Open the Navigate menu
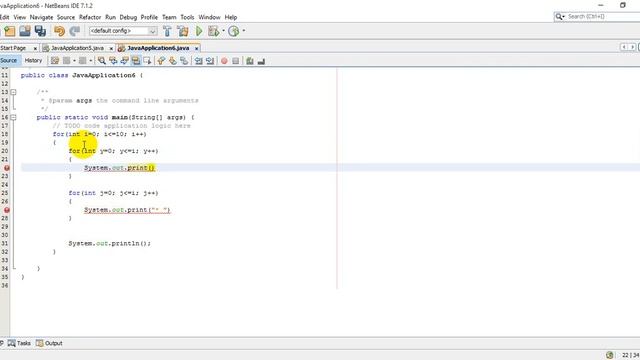This screenshot has width=640, height=360. (41, 17)
